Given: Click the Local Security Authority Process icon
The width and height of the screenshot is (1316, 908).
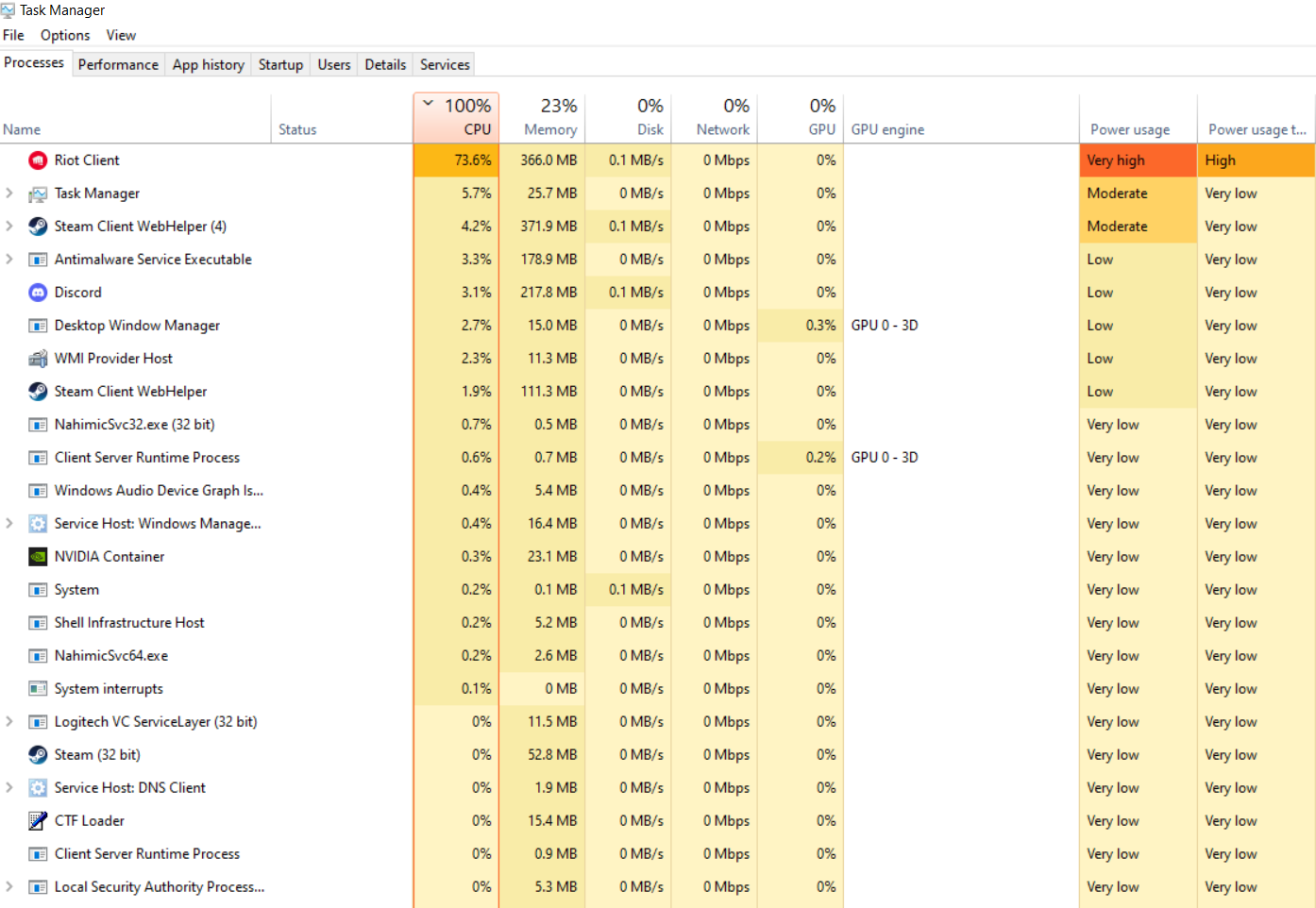Looking at the screenshot, I should click(38, 887).
